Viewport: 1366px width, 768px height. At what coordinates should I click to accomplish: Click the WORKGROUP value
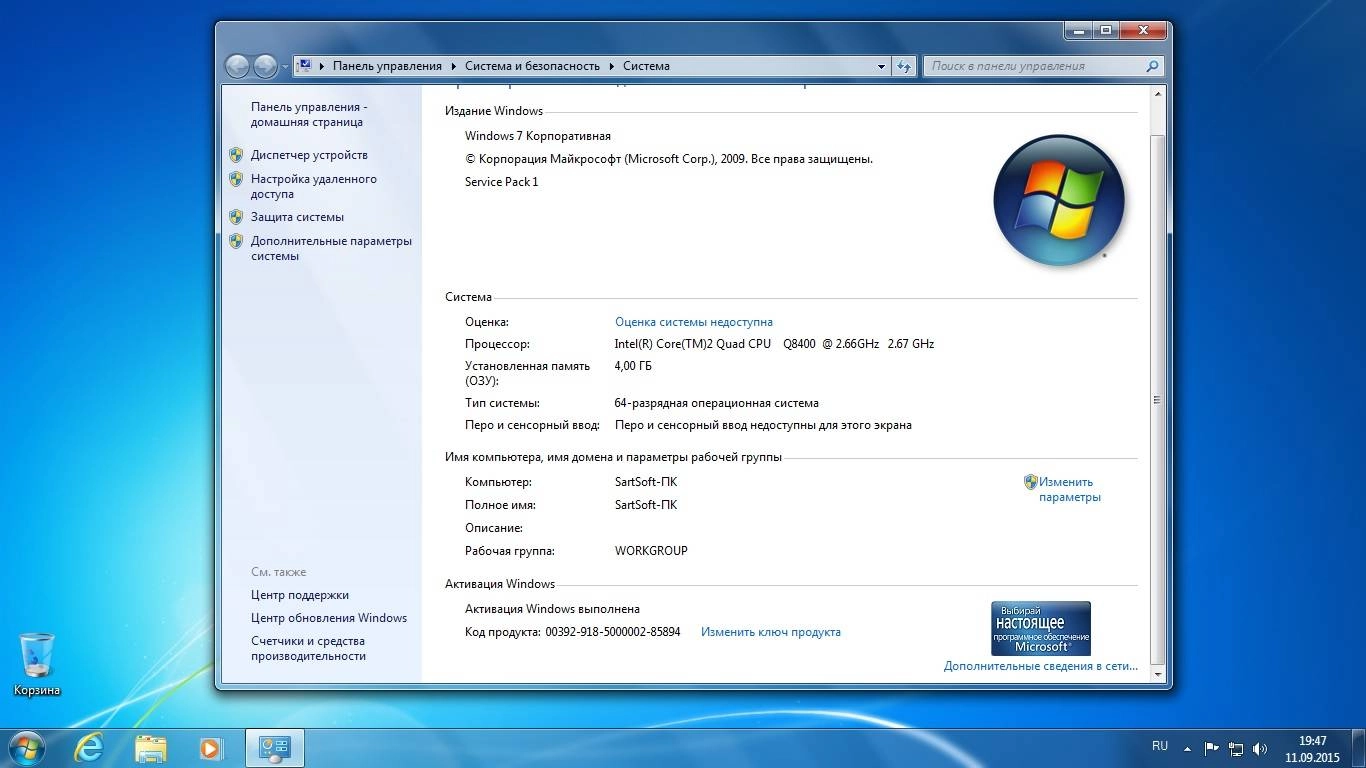tap(651, 551)
